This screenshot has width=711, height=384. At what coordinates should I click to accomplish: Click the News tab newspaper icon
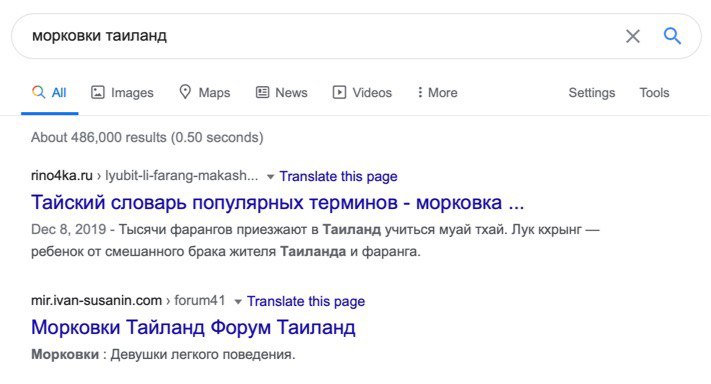pos(262,92)
